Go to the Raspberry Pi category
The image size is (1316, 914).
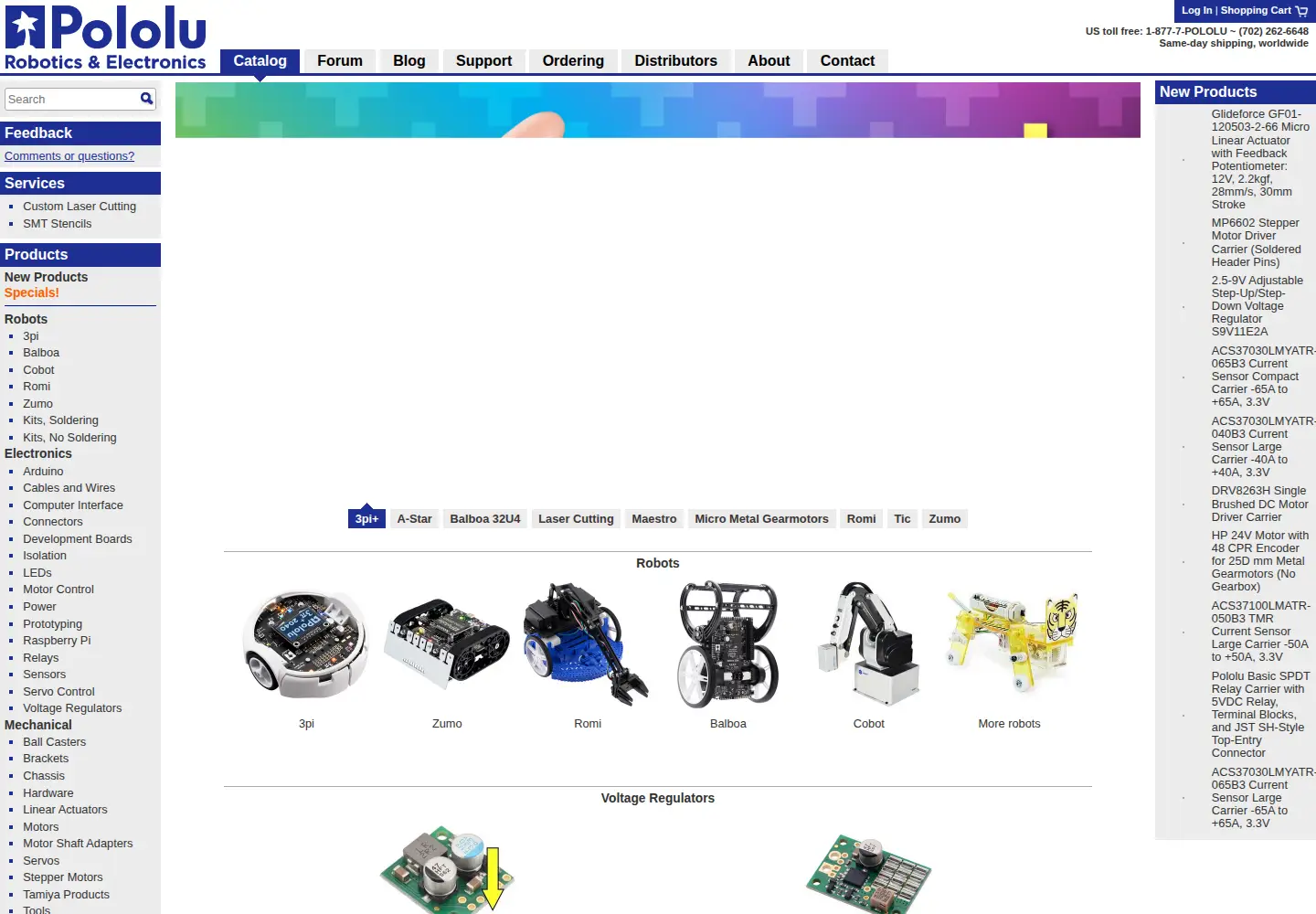tap(57, 641)
